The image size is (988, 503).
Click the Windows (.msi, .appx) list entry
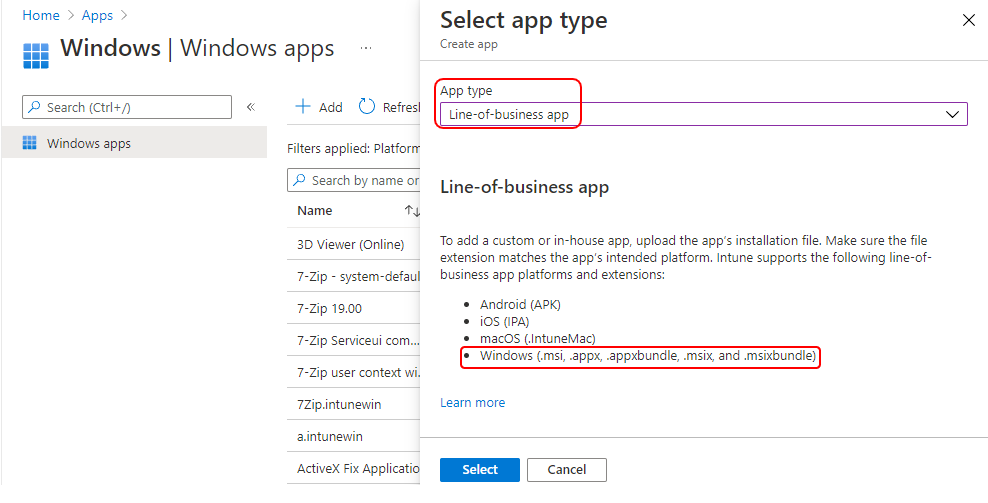648,356
